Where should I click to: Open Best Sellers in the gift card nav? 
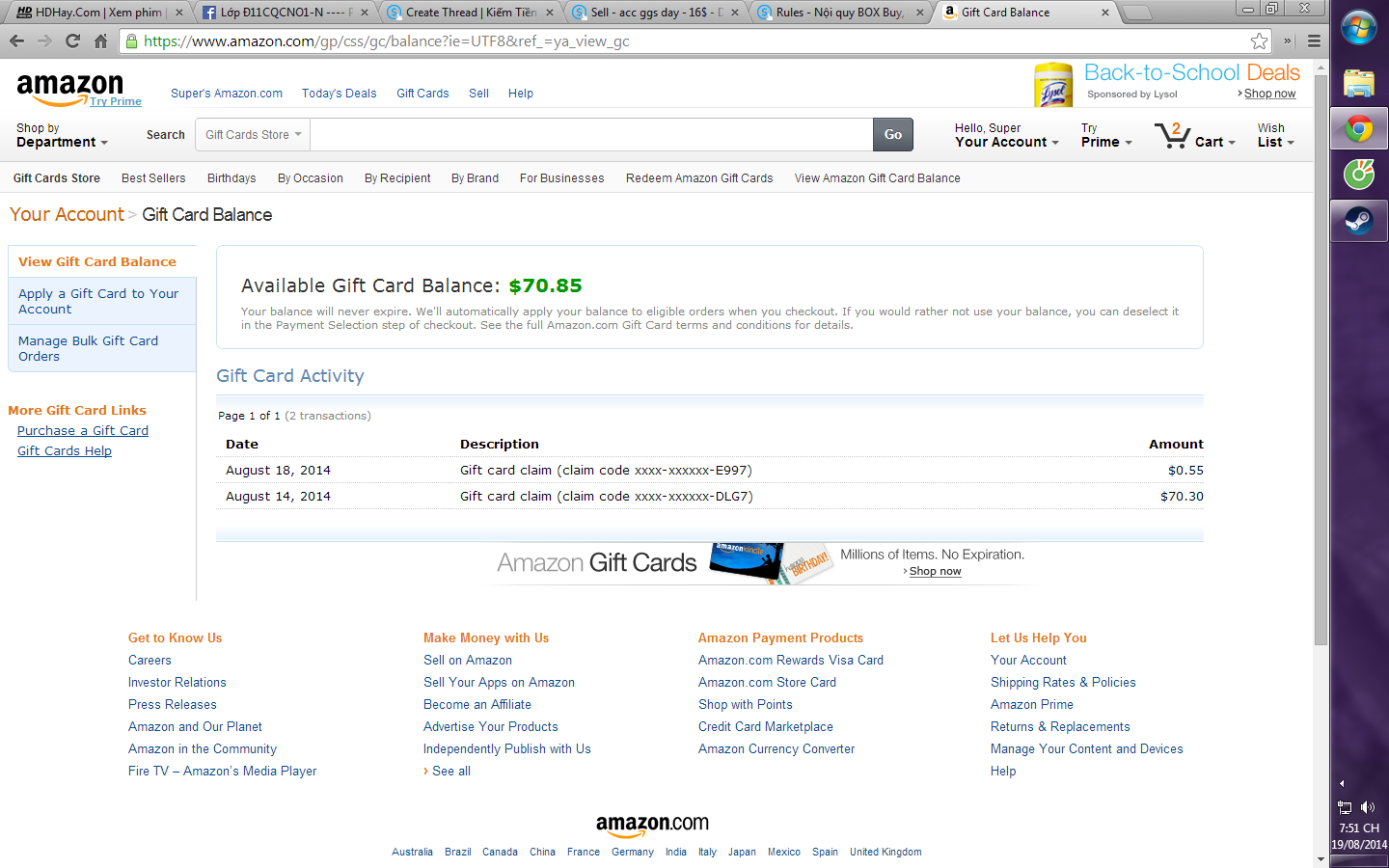tap(153, 178)
